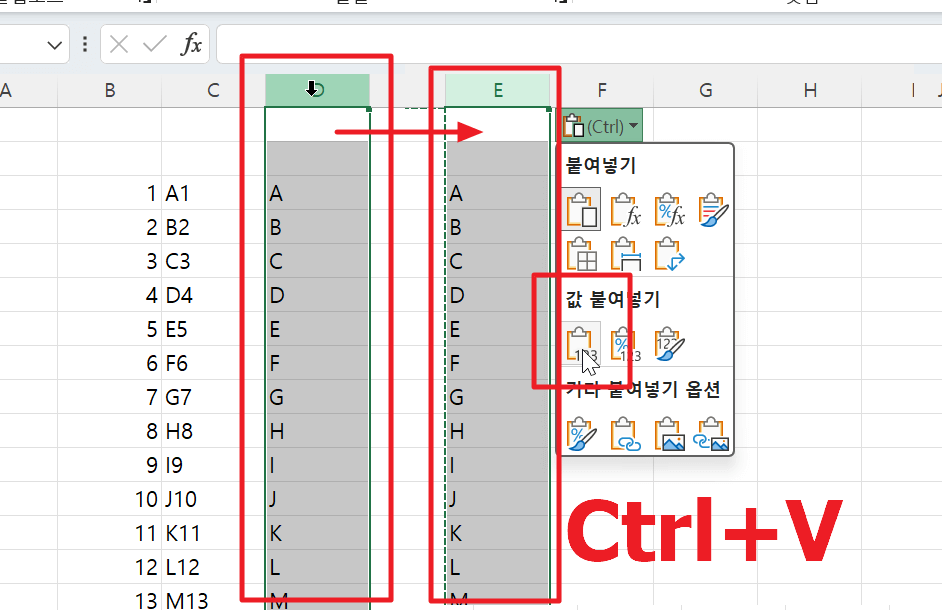Click cell containing L12 in column C
Image resolution: width=942 pixels, height=610 pixels.
point(213,567)
